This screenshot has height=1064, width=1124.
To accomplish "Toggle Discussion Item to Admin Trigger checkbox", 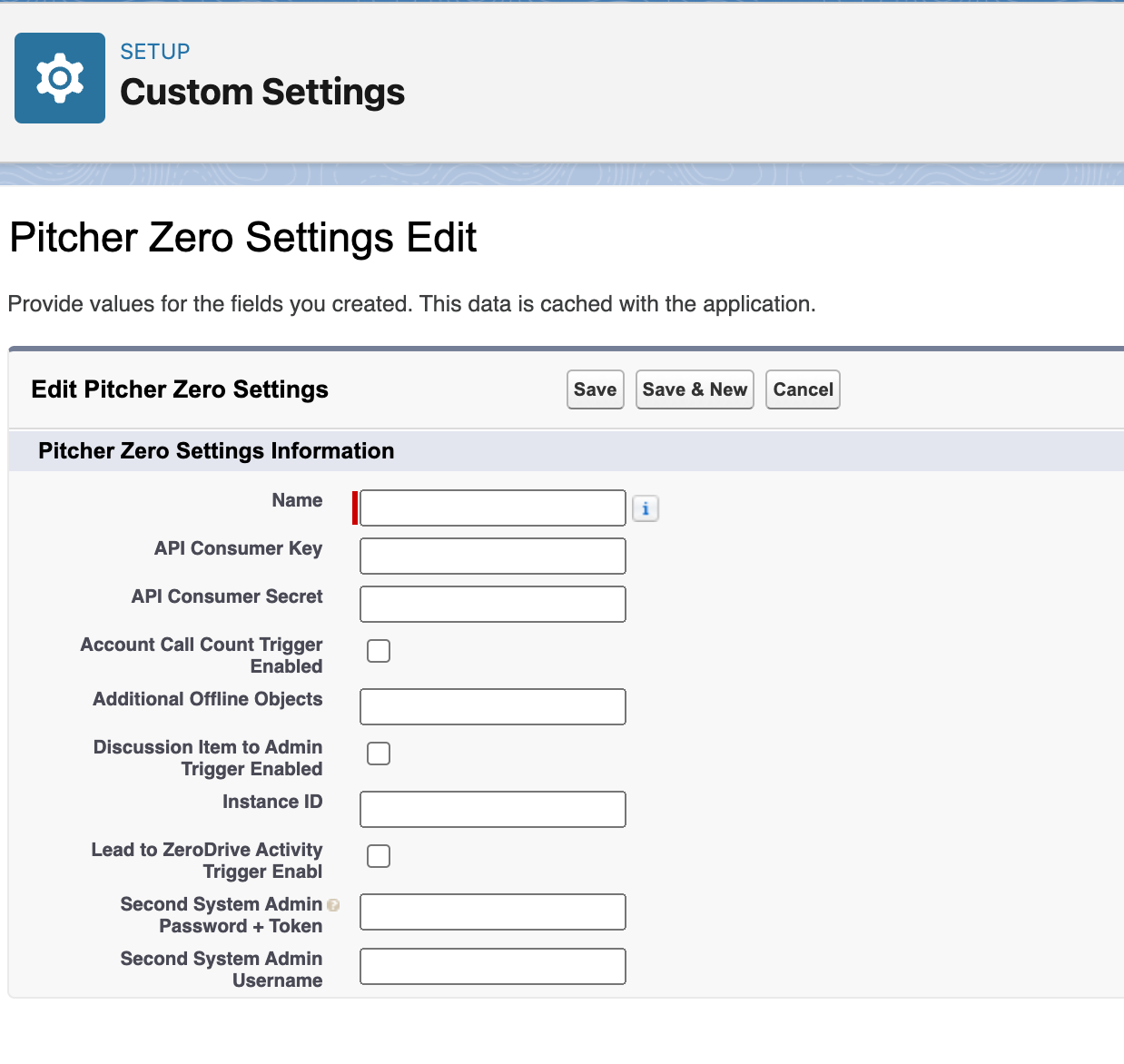I will click(379, 754).
